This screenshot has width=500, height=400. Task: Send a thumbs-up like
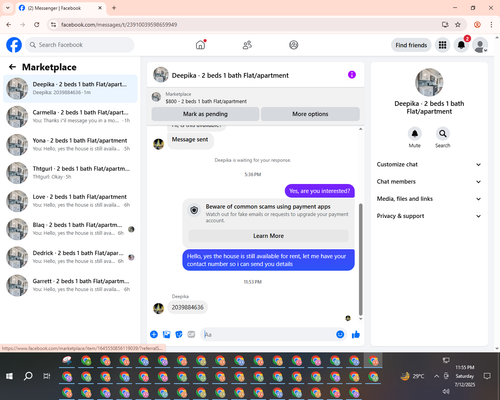click(356, 334)
